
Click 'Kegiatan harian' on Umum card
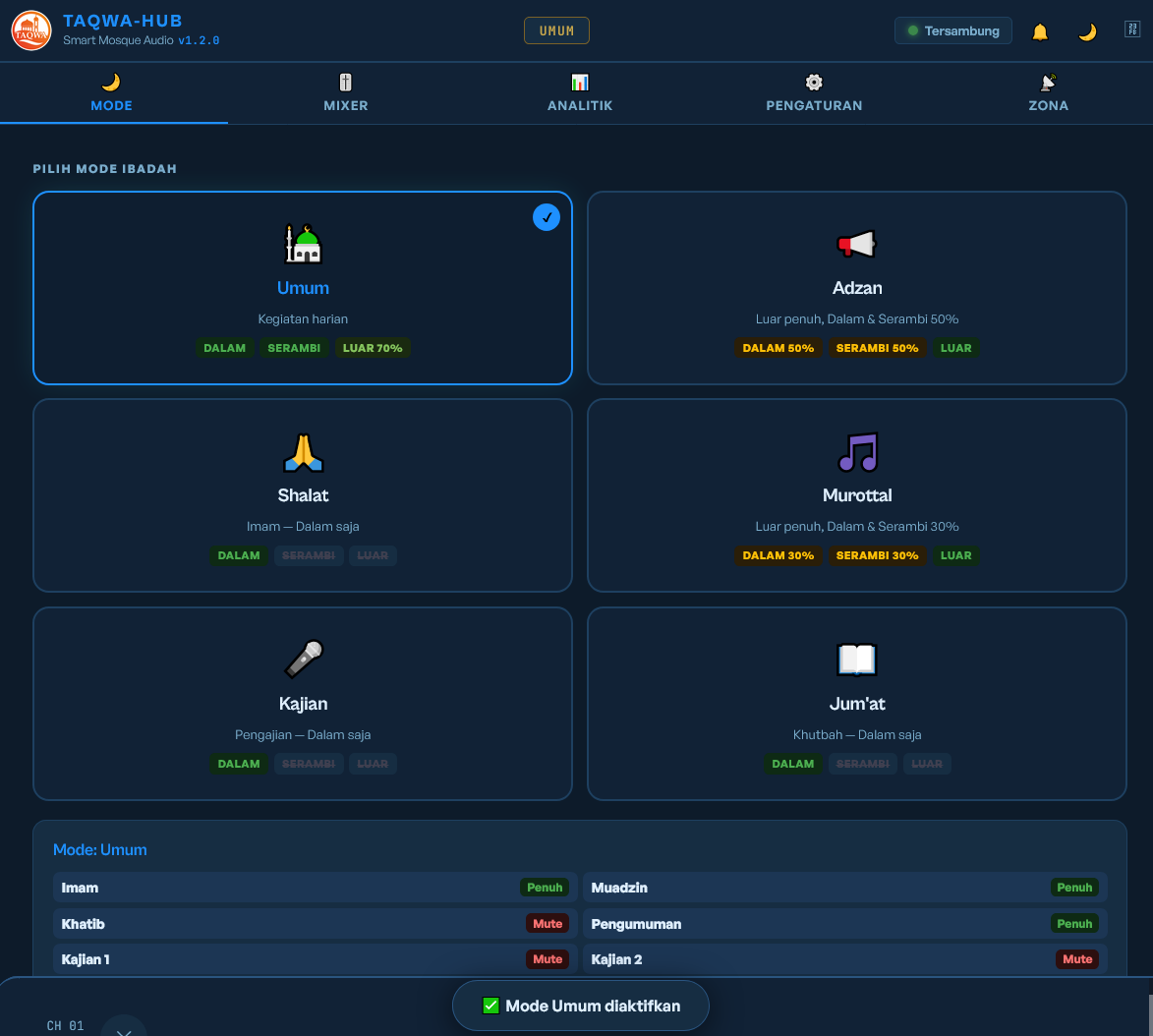click(303, 319)
